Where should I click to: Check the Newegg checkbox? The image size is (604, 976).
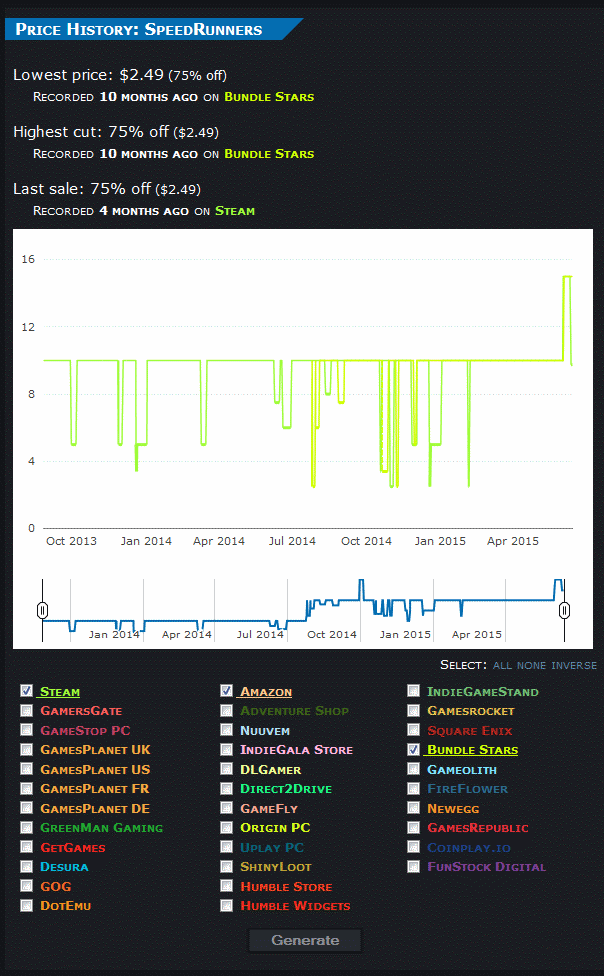click(413, 808)
